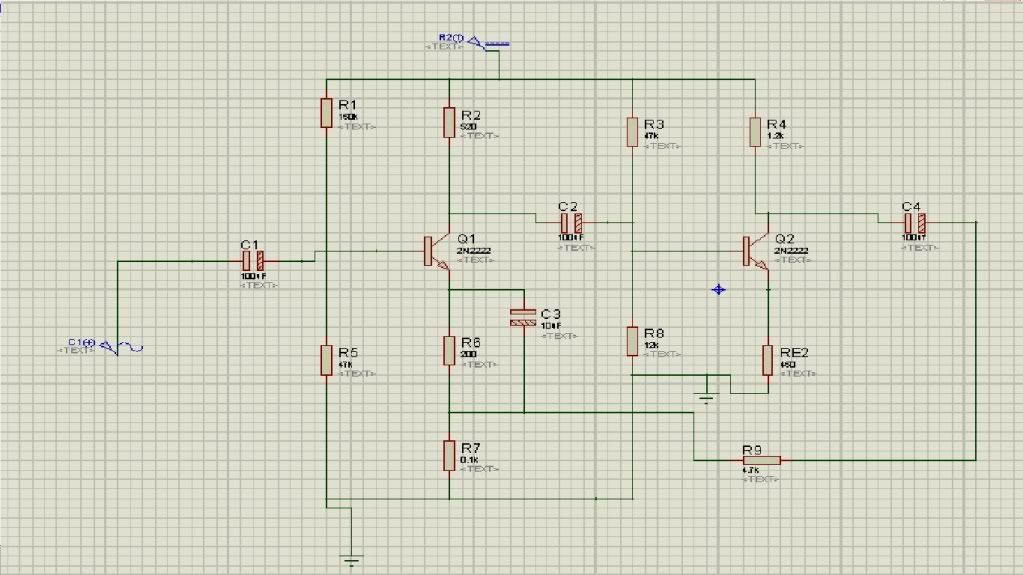Select resistor R7 symbol
The image size is (1023, 575).
(449, 456)
